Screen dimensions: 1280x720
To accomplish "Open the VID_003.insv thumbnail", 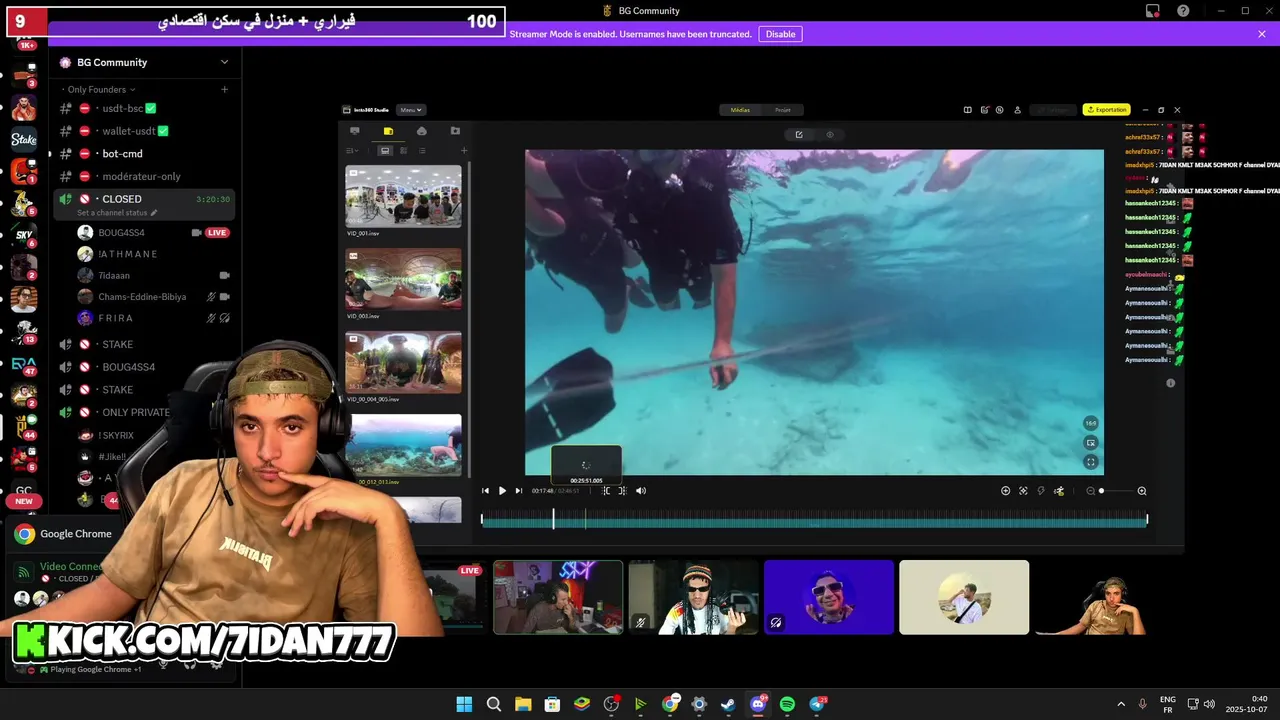I will pyautogui.click(x=403, y=279).
